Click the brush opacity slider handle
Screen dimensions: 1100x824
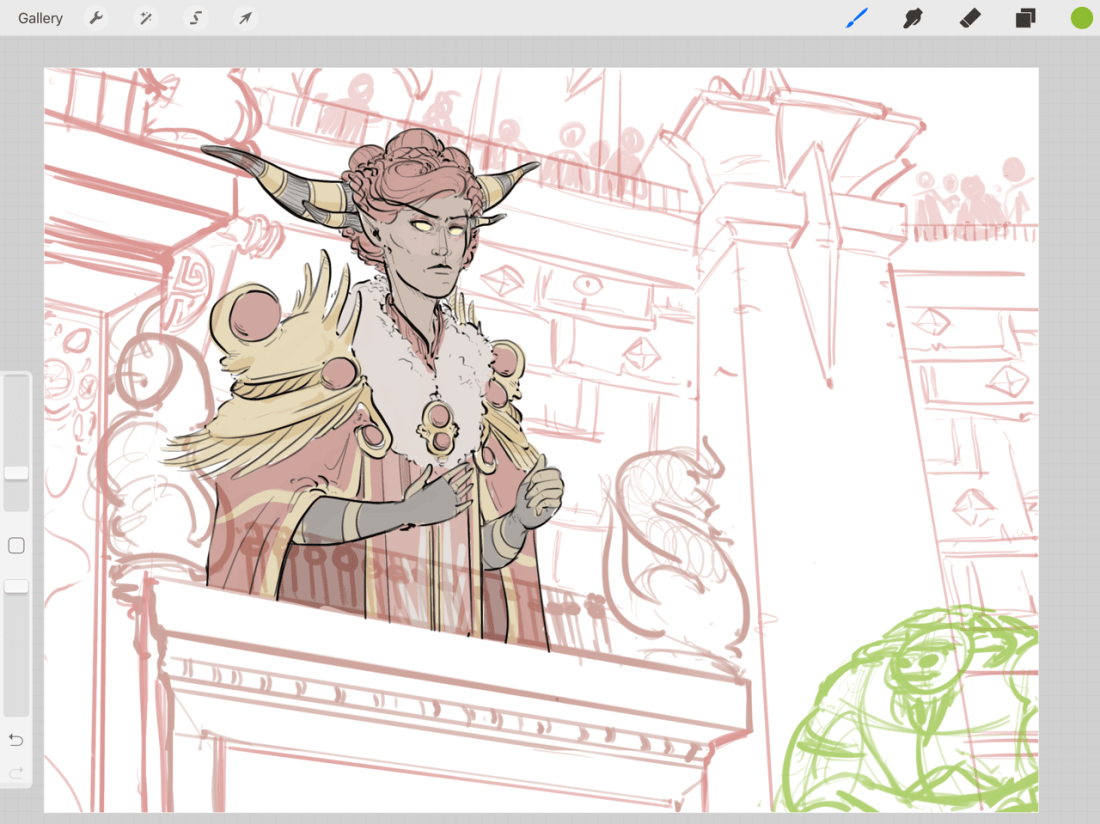[16, 586]
